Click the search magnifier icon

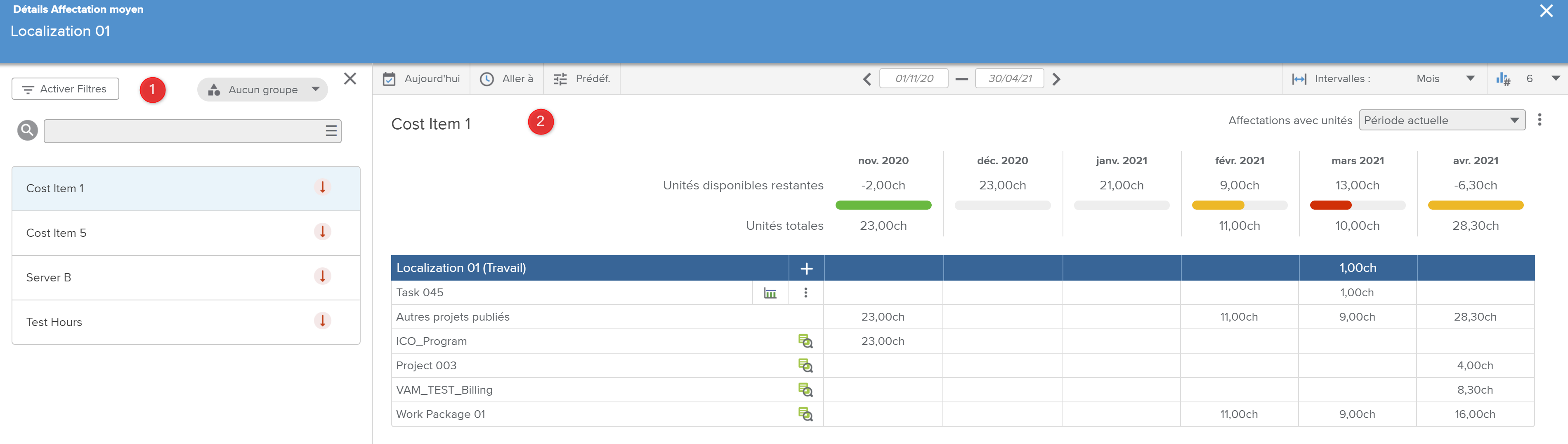click(27, 130)
